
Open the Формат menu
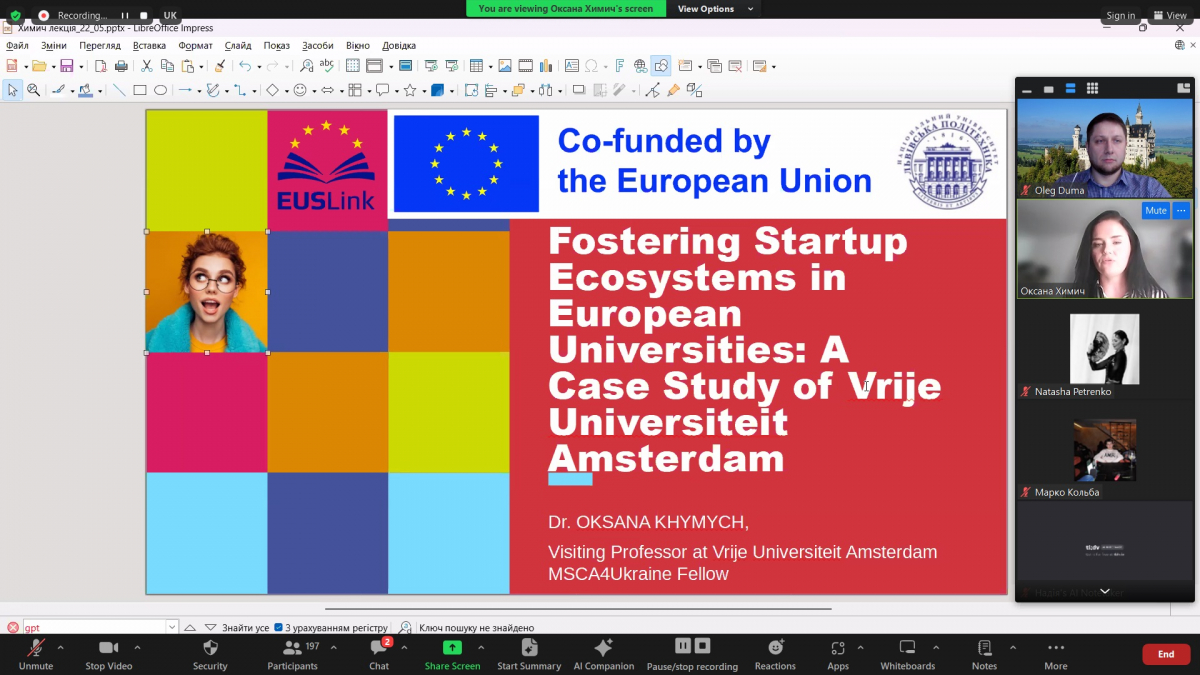195,46
